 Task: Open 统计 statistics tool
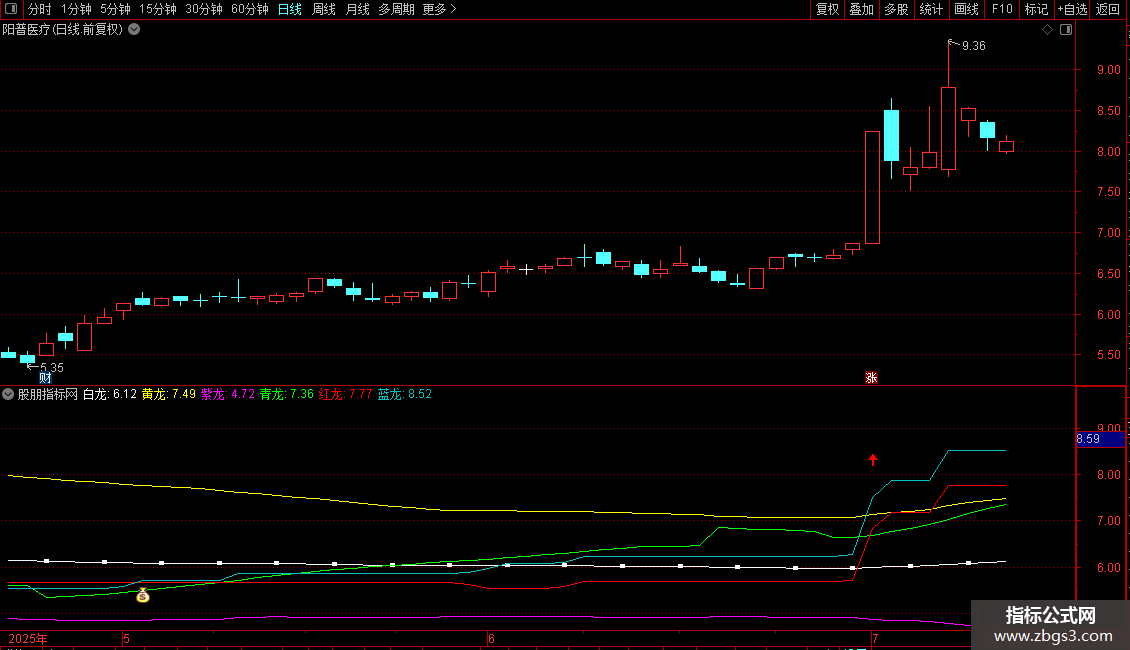click(x=931, y=9)
